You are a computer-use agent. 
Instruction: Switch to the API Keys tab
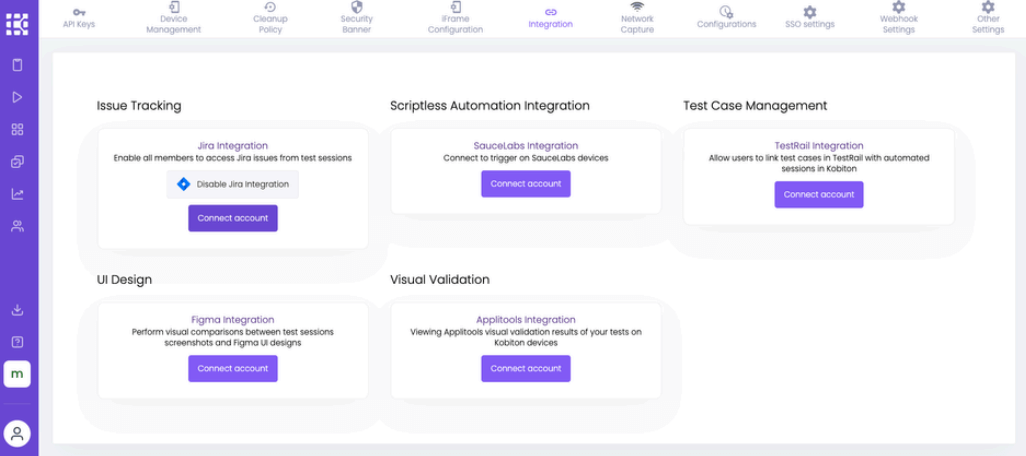(x=79, y=24)
